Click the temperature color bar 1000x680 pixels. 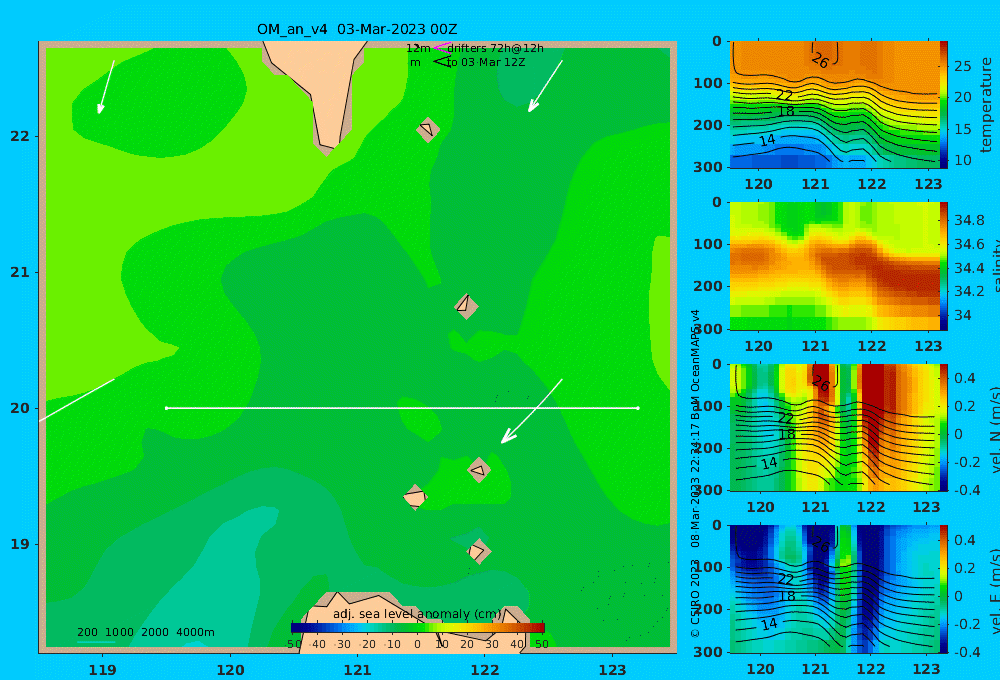944,104
